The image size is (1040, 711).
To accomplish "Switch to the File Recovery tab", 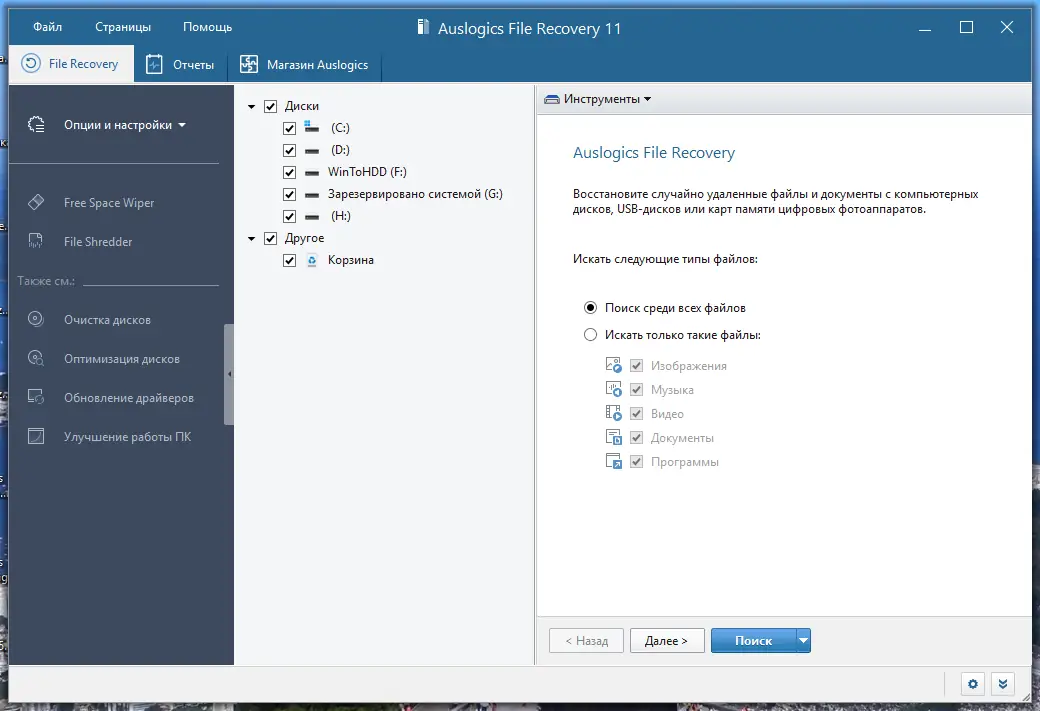I will point(72,64).
